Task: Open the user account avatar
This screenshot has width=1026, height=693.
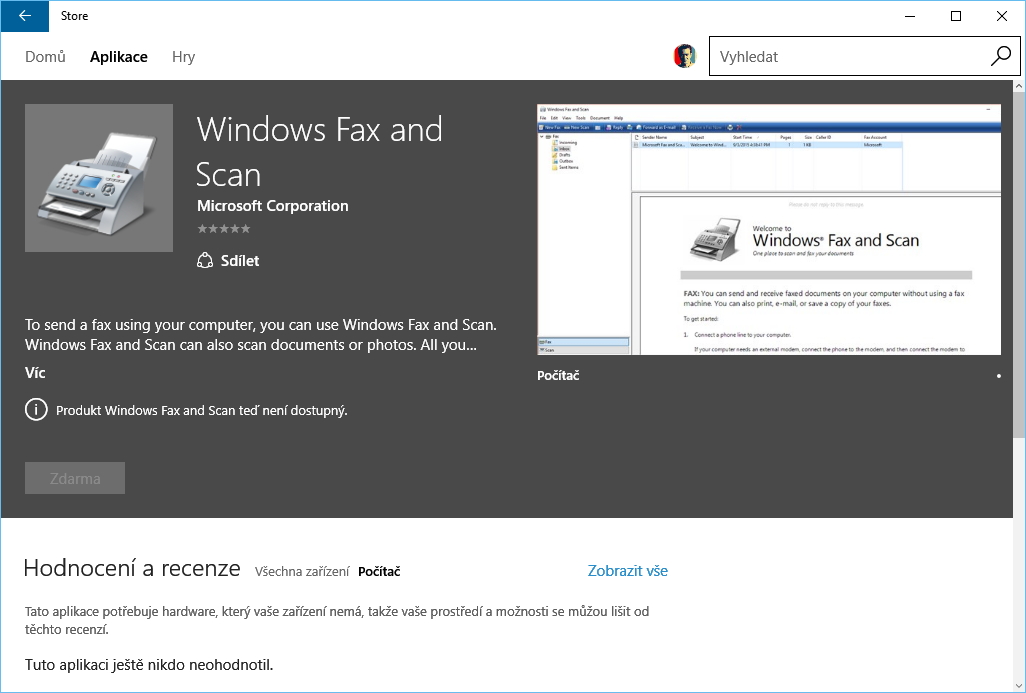Action: pyautogui.click(x=684, y=56)
